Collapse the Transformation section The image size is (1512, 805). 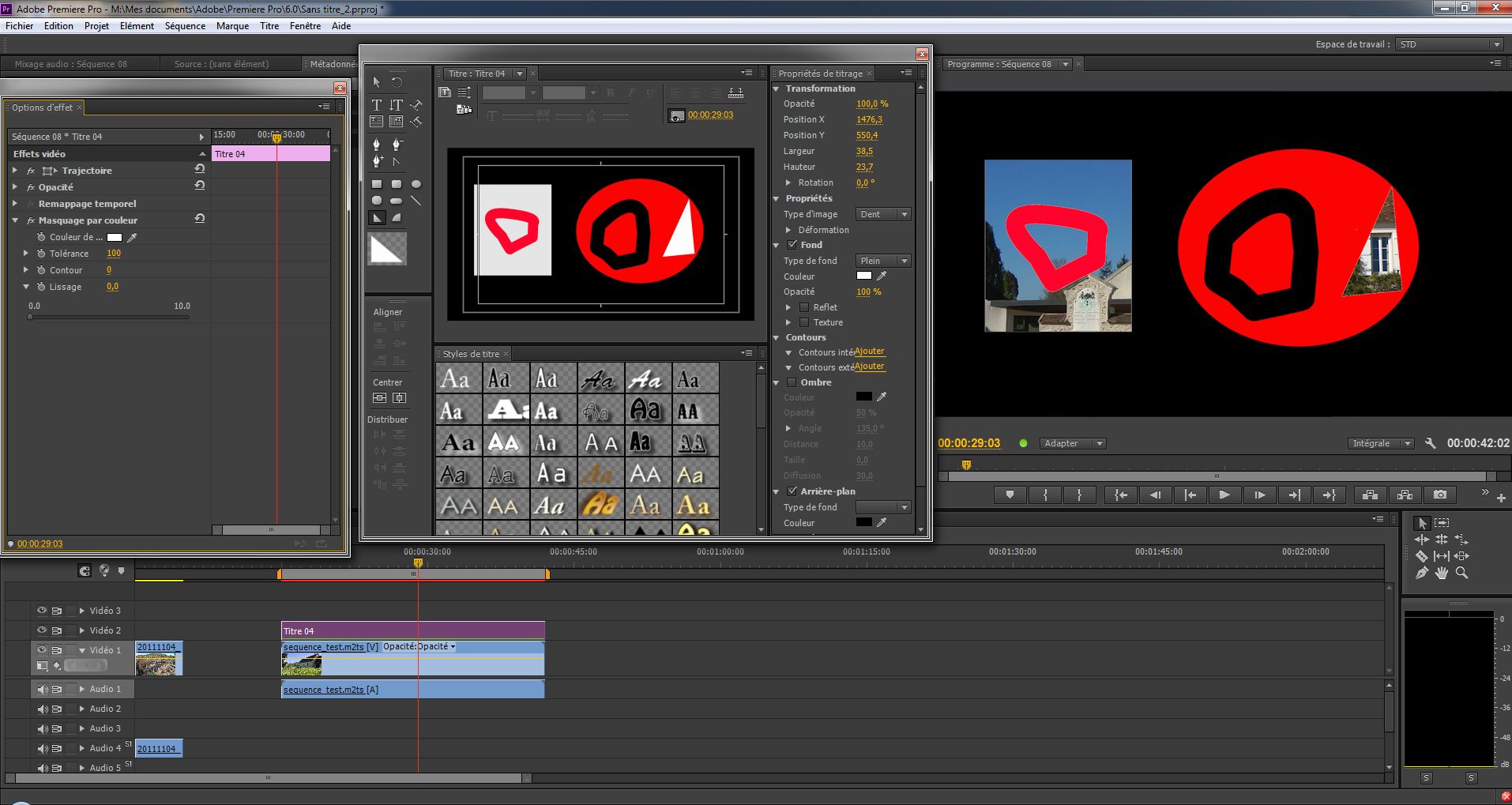point(777,88)
